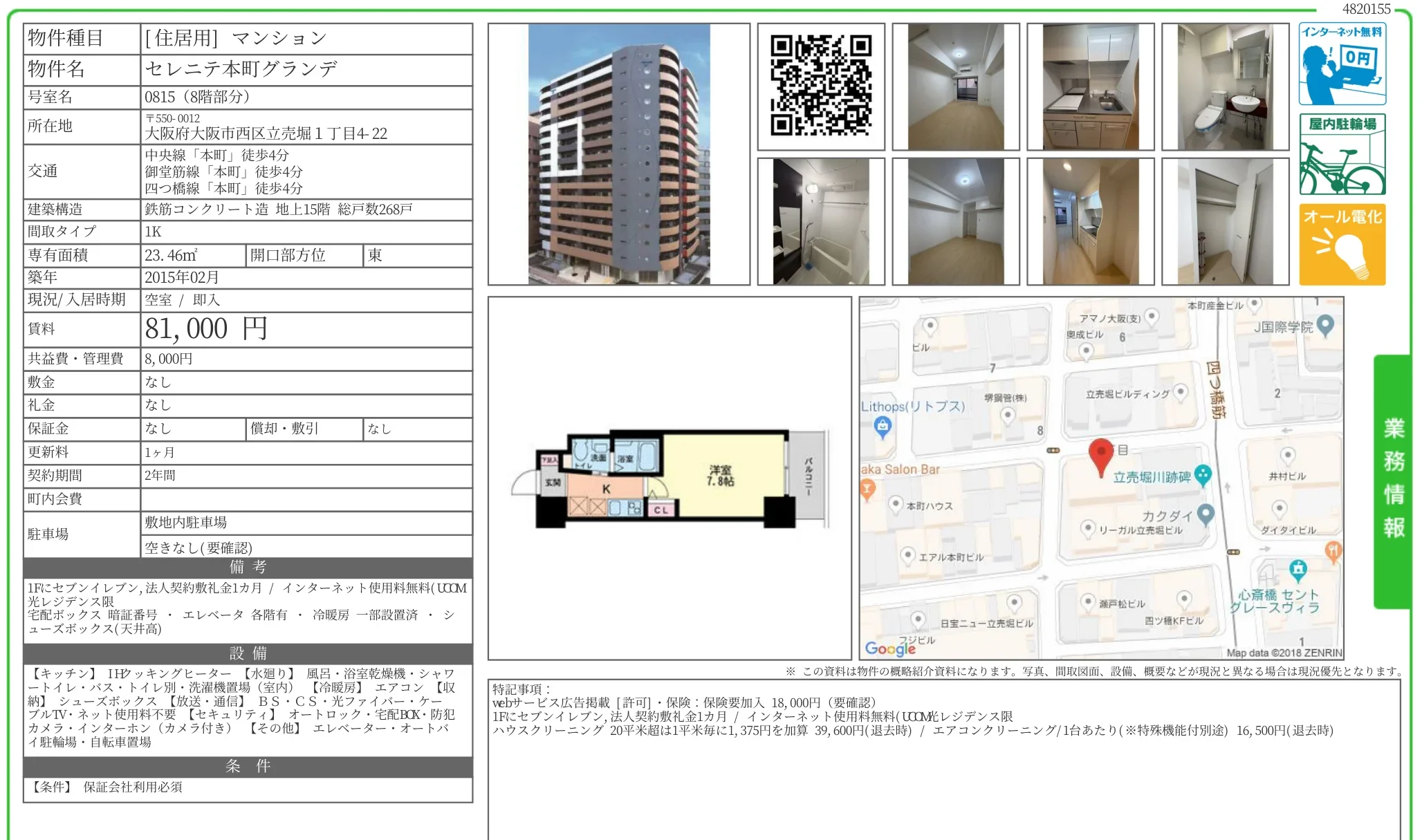Screen dimensions: 1422x840
Task: Click the build date 2015年02月
Action: tap(182, 277)
